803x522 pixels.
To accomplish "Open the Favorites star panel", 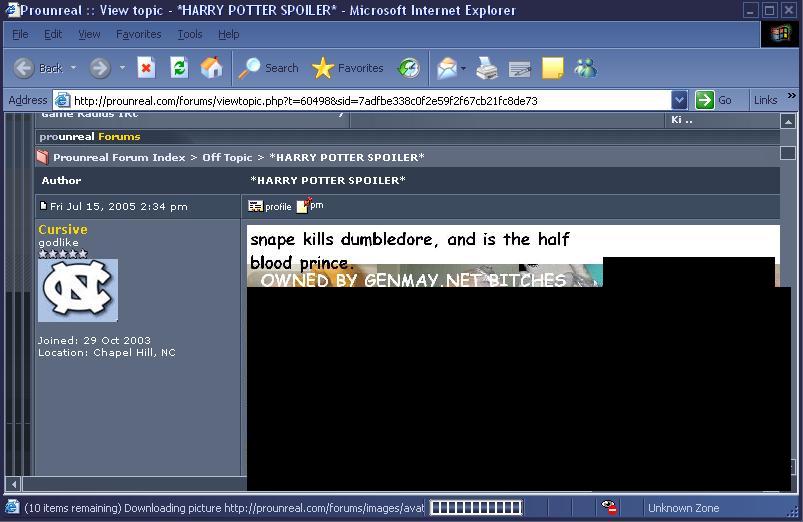I will [348, 68].
